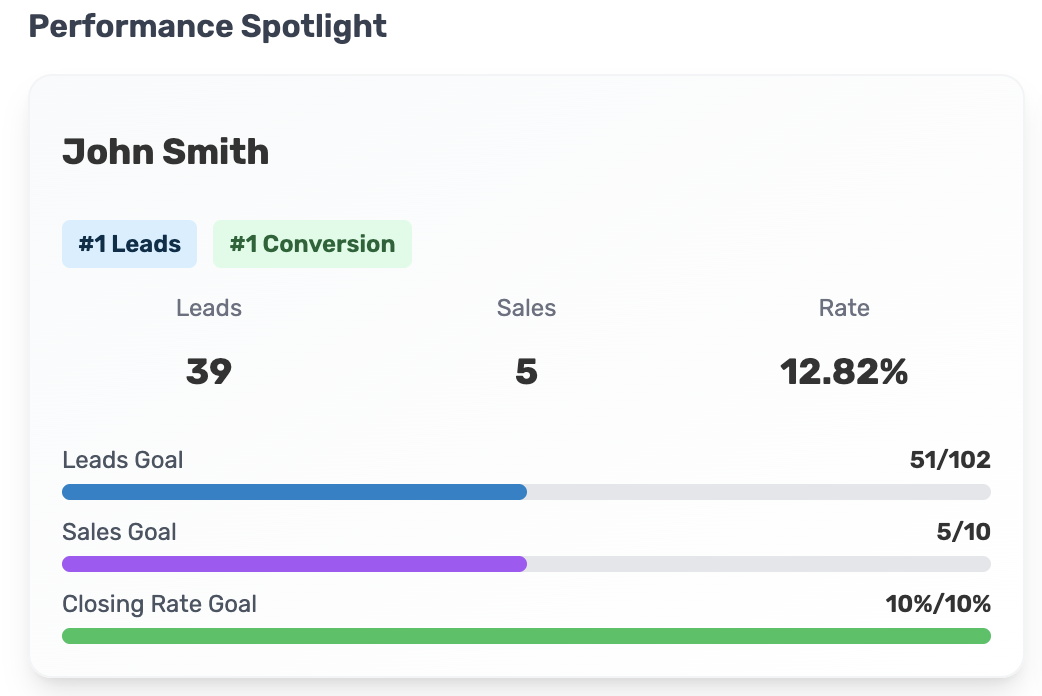Select the 39 leads count value
1042x696 pixels.
209,372
